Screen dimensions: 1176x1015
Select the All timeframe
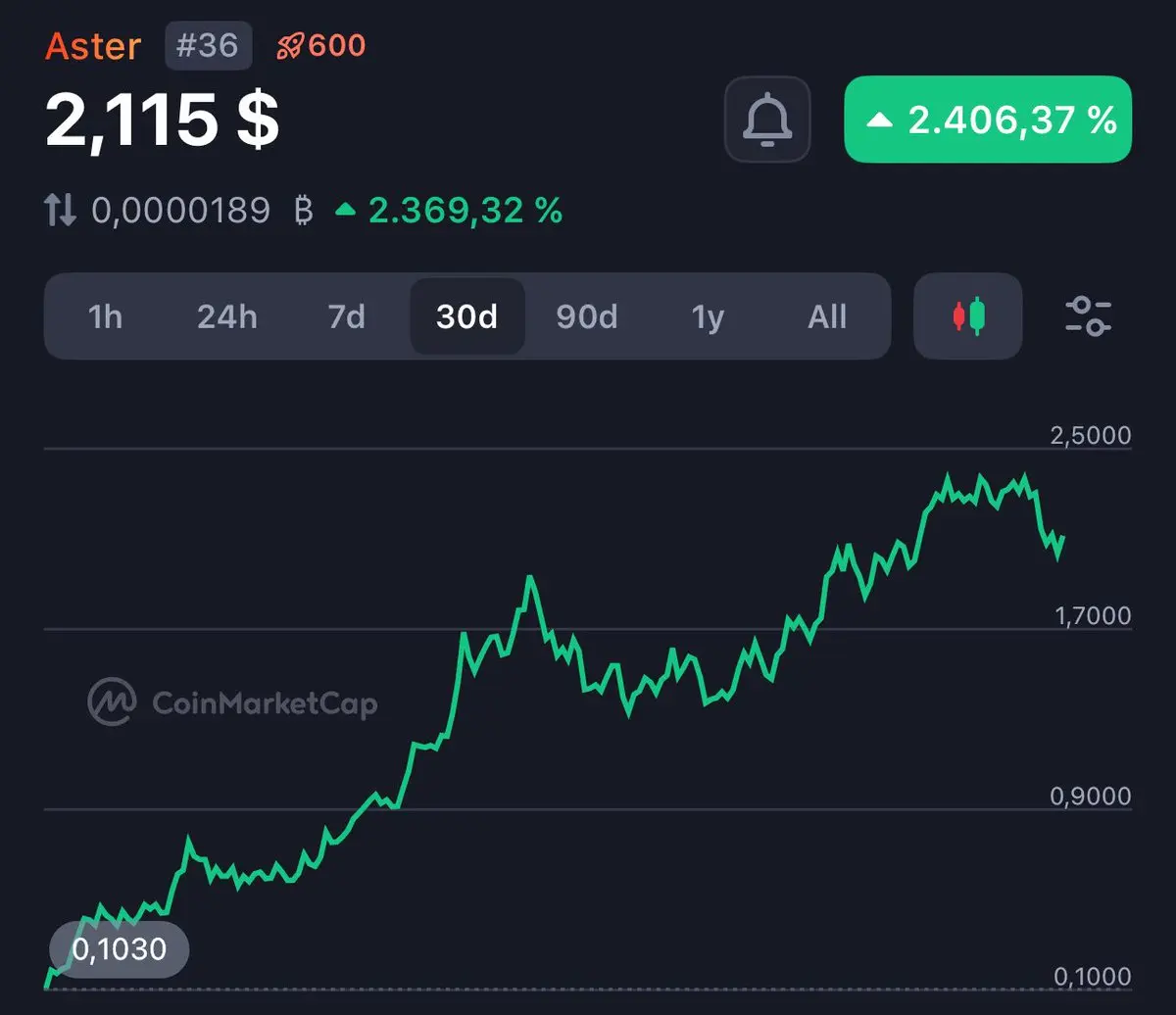coord(827,317)
